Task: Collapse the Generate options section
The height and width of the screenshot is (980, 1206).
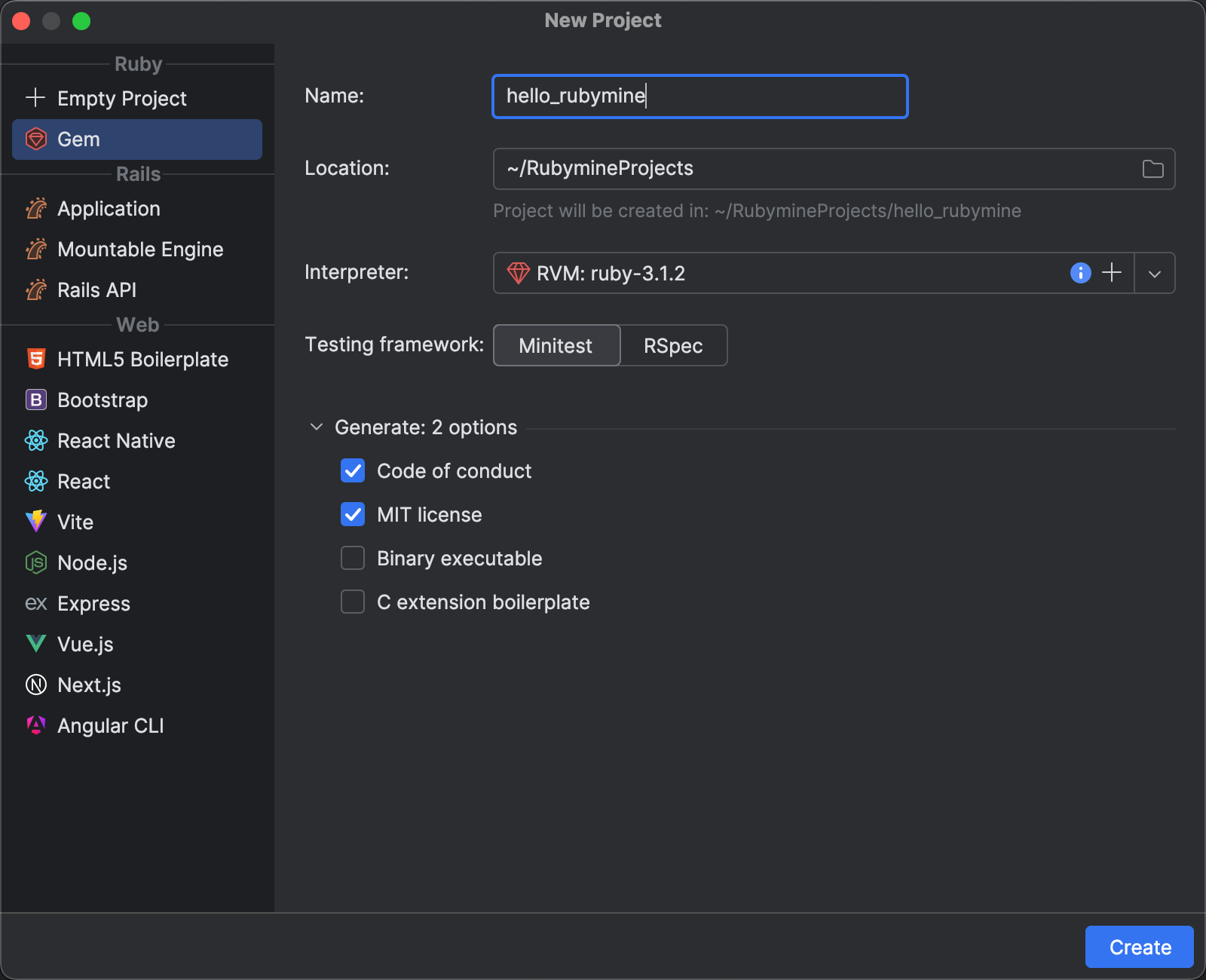Action: tap(317, 427)
